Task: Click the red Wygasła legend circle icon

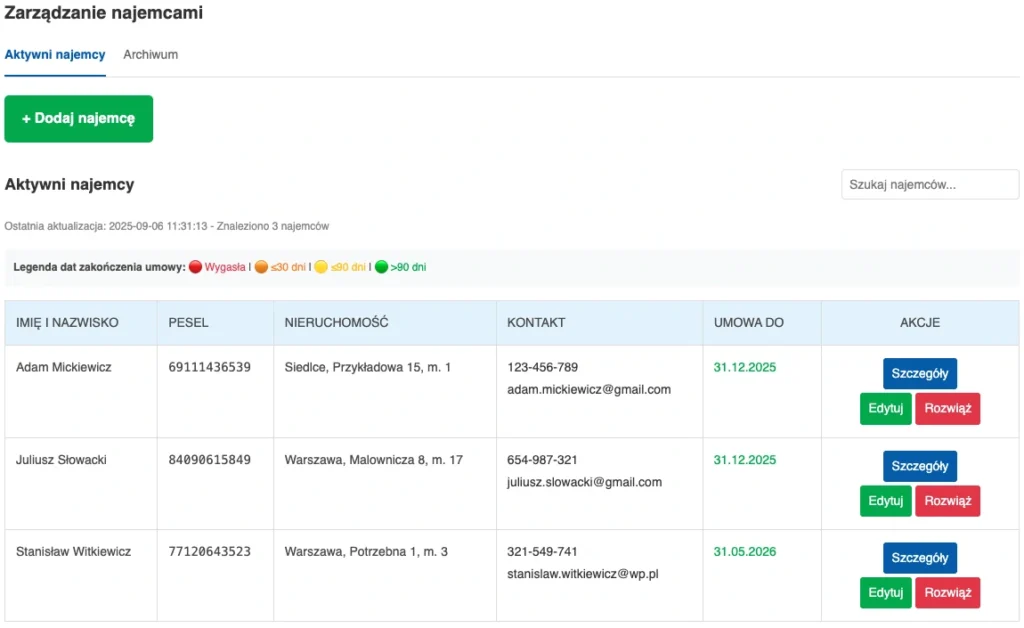Action: click(x=196, y=268)
